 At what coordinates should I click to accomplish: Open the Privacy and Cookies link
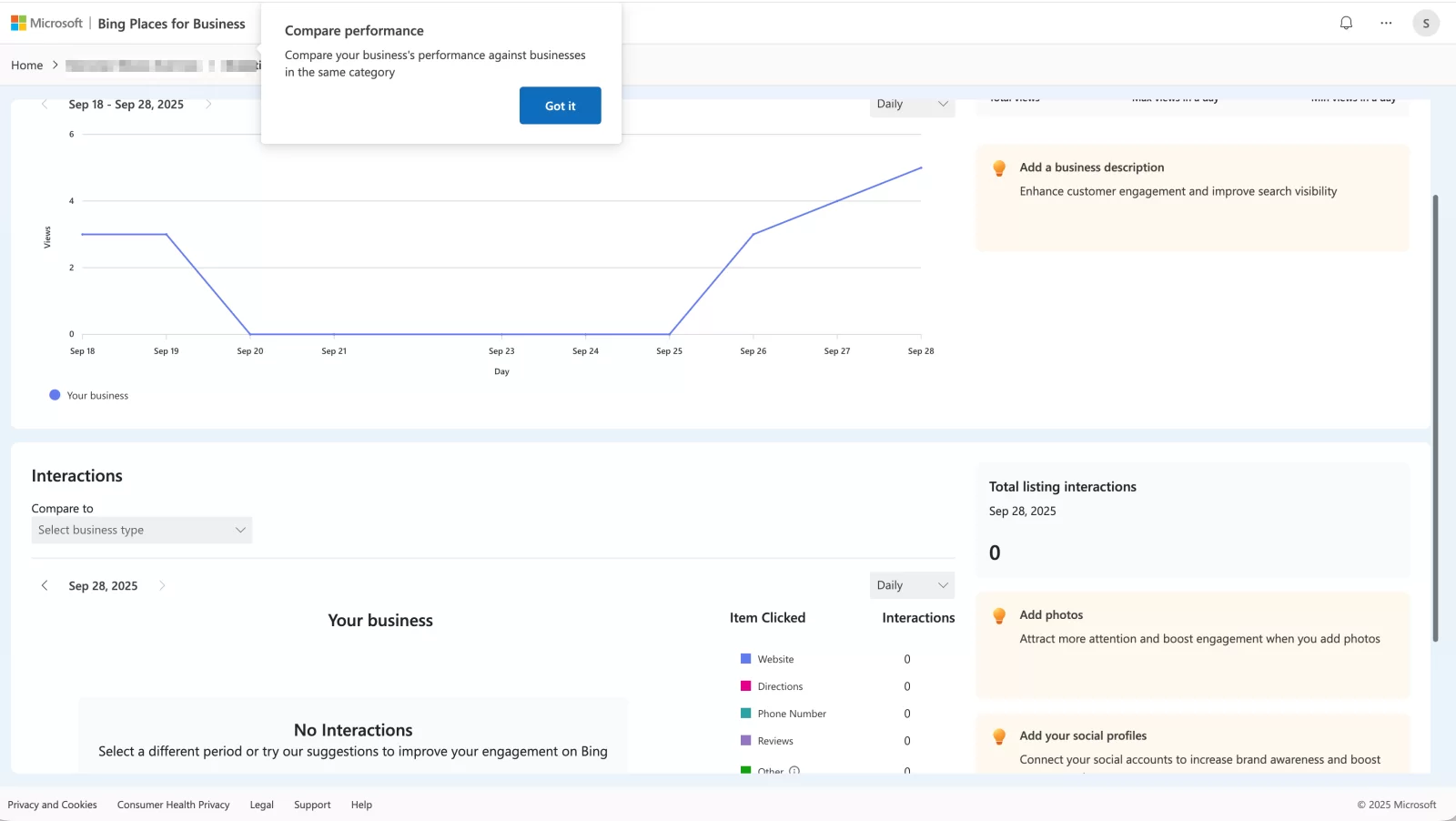[52, 805]
